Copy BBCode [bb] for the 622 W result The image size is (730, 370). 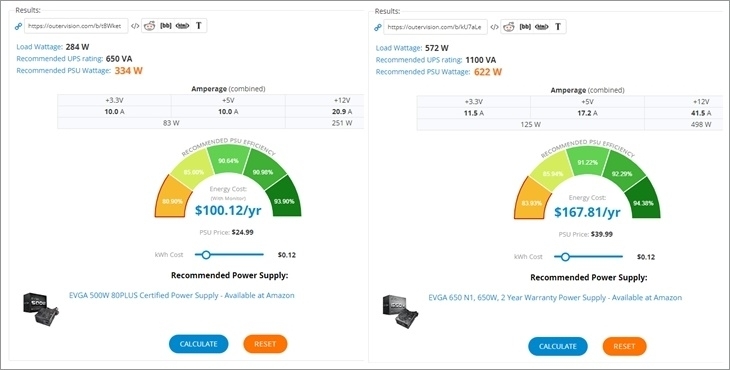(x=525, y=27)
